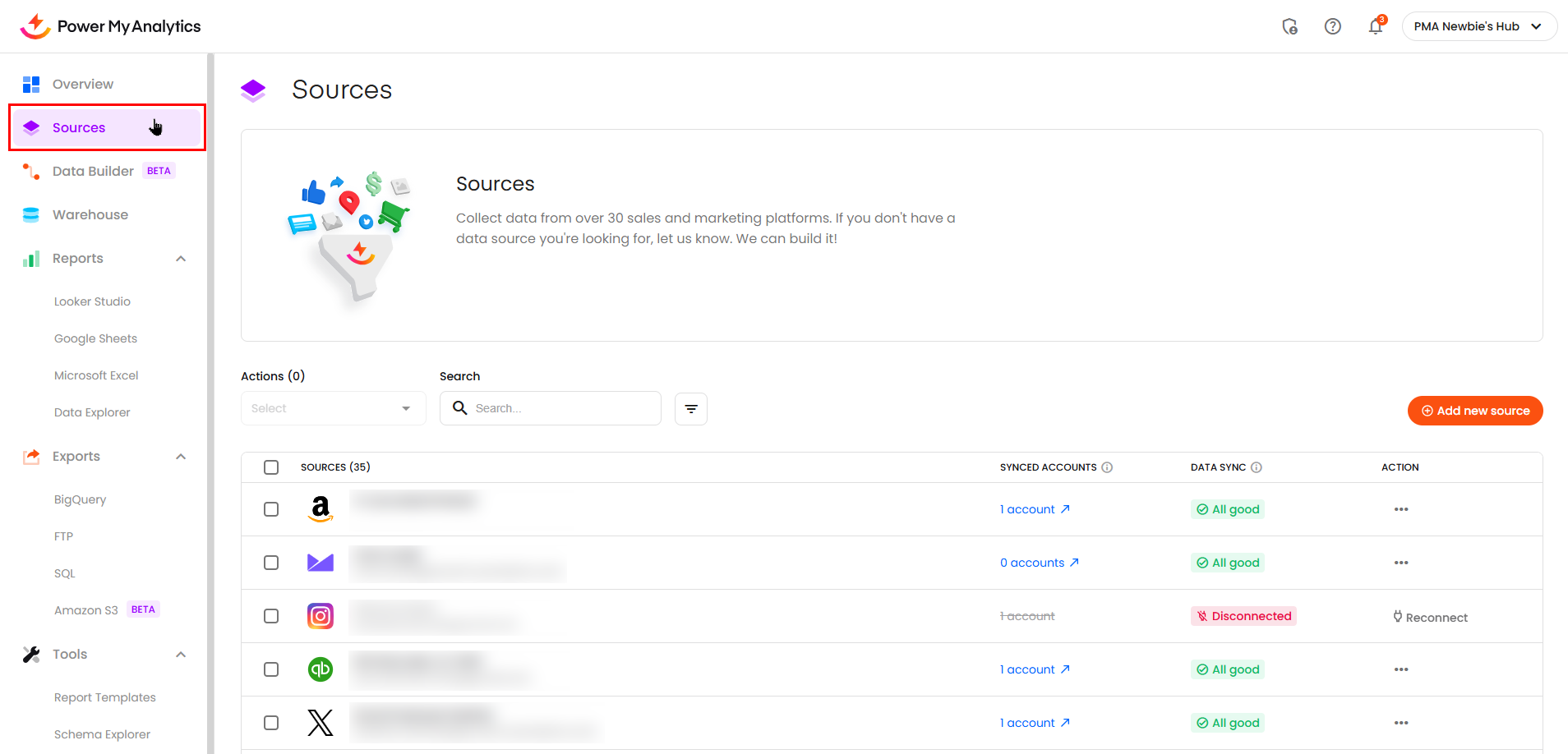Click the Data Sync info icon

point(1256,467)
